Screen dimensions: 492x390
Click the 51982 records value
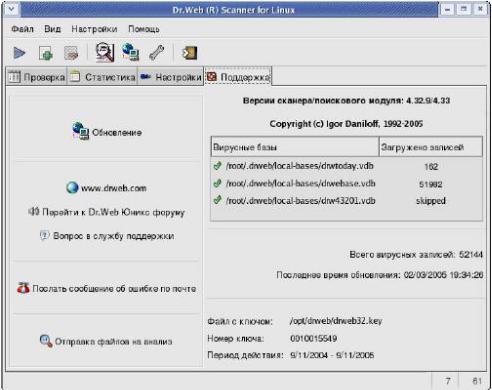(431, 184)
